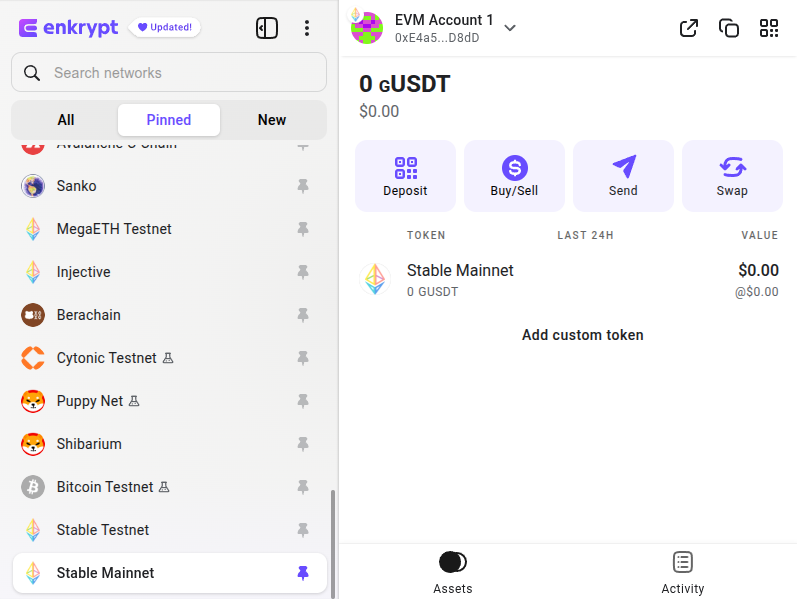Click the VALUE column header

click(x=759, y=235)
